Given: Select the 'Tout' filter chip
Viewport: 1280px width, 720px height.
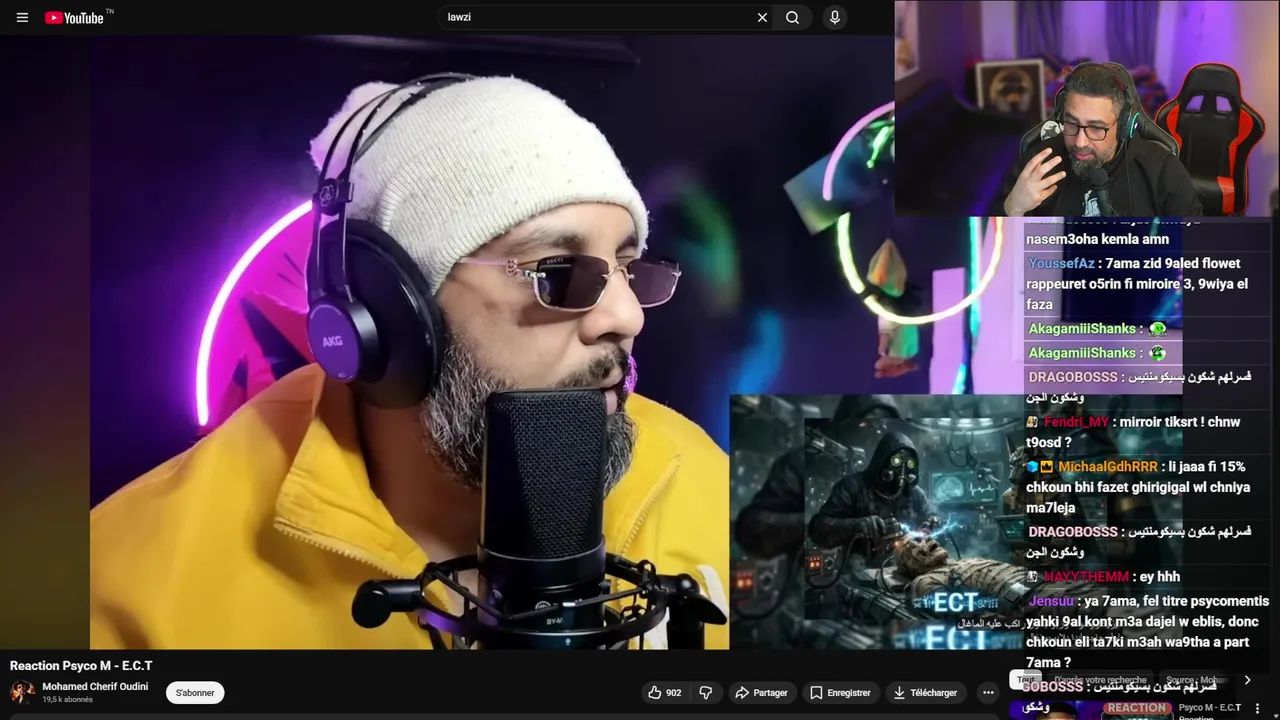Looking at the screenshot, I should click(1026, 680).
